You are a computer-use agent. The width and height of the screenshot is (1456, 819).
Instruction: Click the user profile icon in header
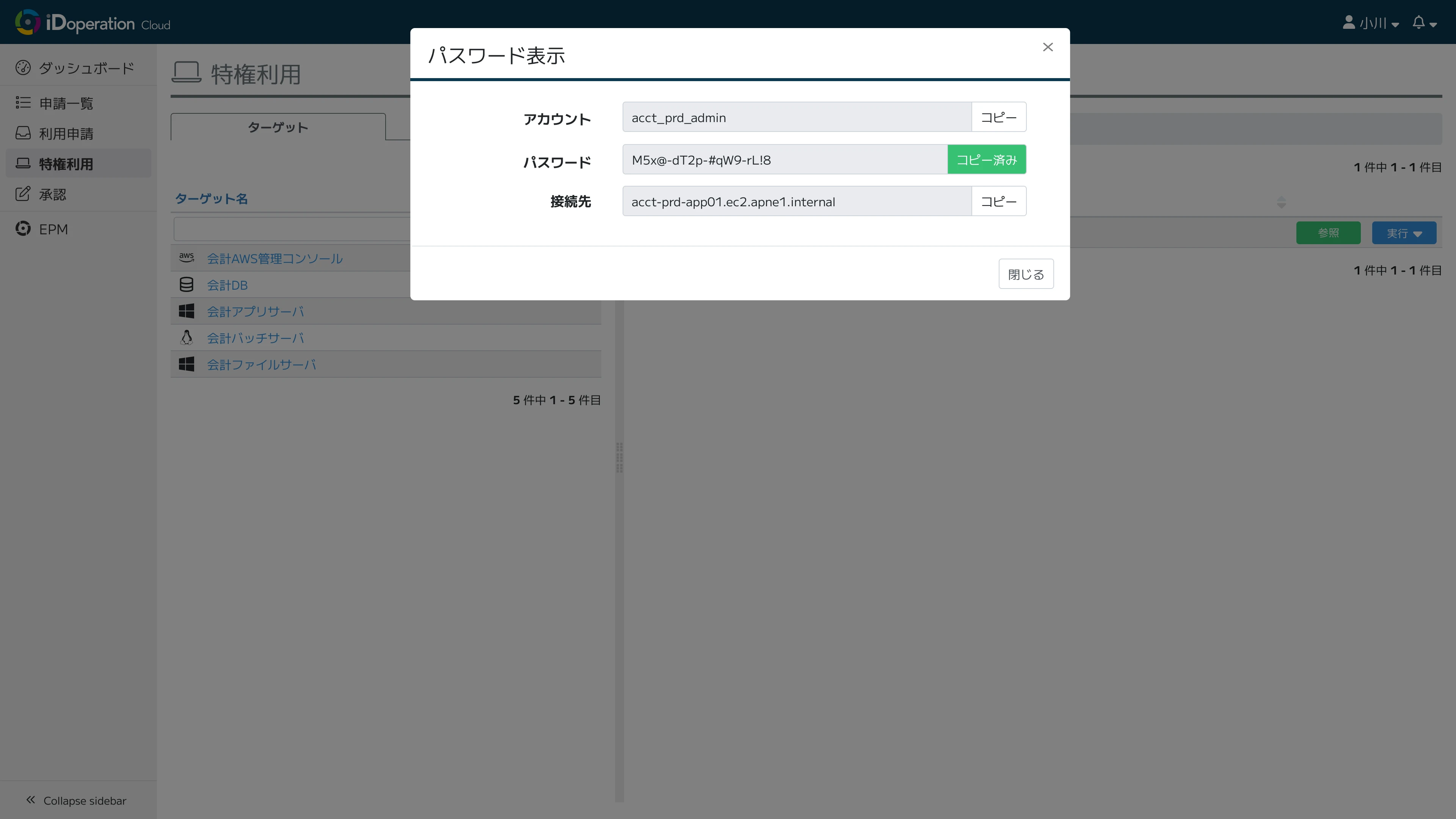[1349, 23]
